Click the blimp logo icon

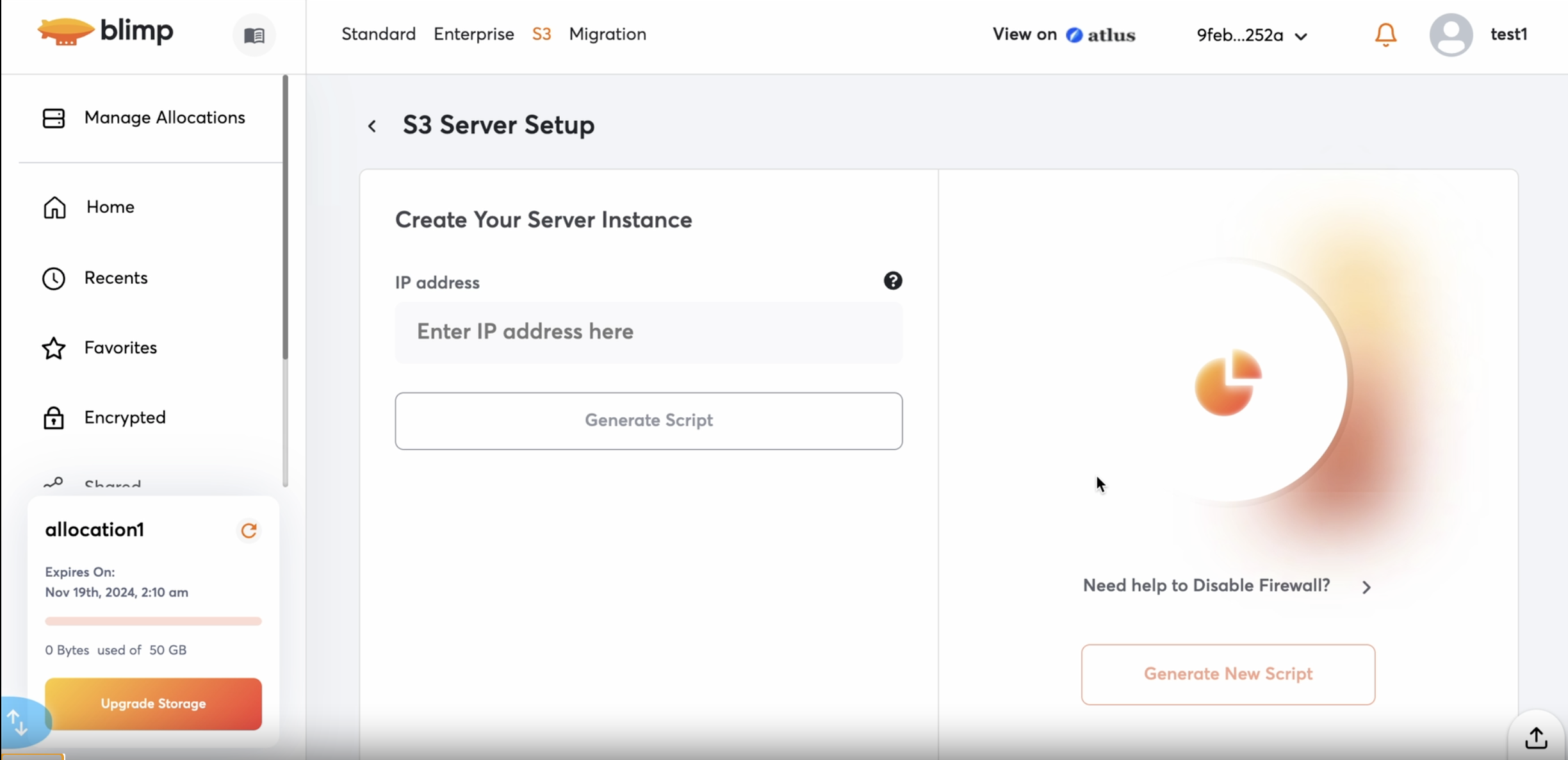(x=65, y=31)
